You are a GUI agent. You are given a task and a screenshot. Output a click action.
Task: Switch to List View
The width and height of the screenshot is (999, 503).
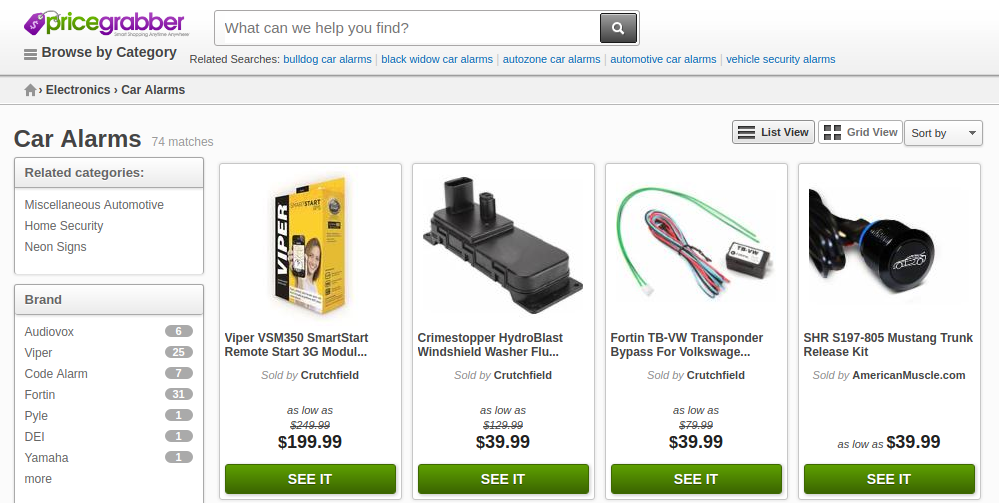pos(773,132)
